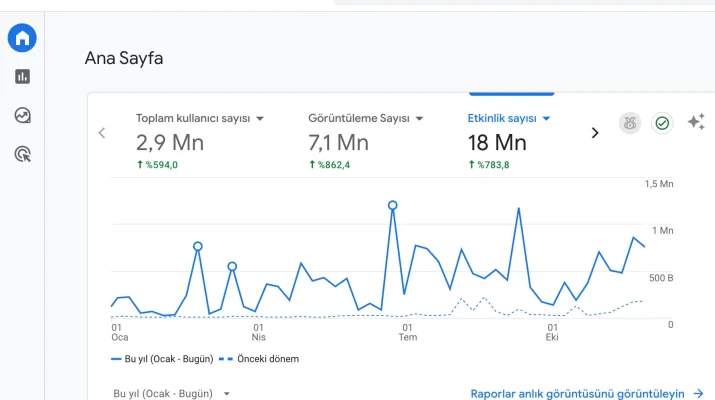Expand the Toplam kullanıcı sayısı metric dropdown
Viewport: 715px width, 400px height.
(260, 118)
